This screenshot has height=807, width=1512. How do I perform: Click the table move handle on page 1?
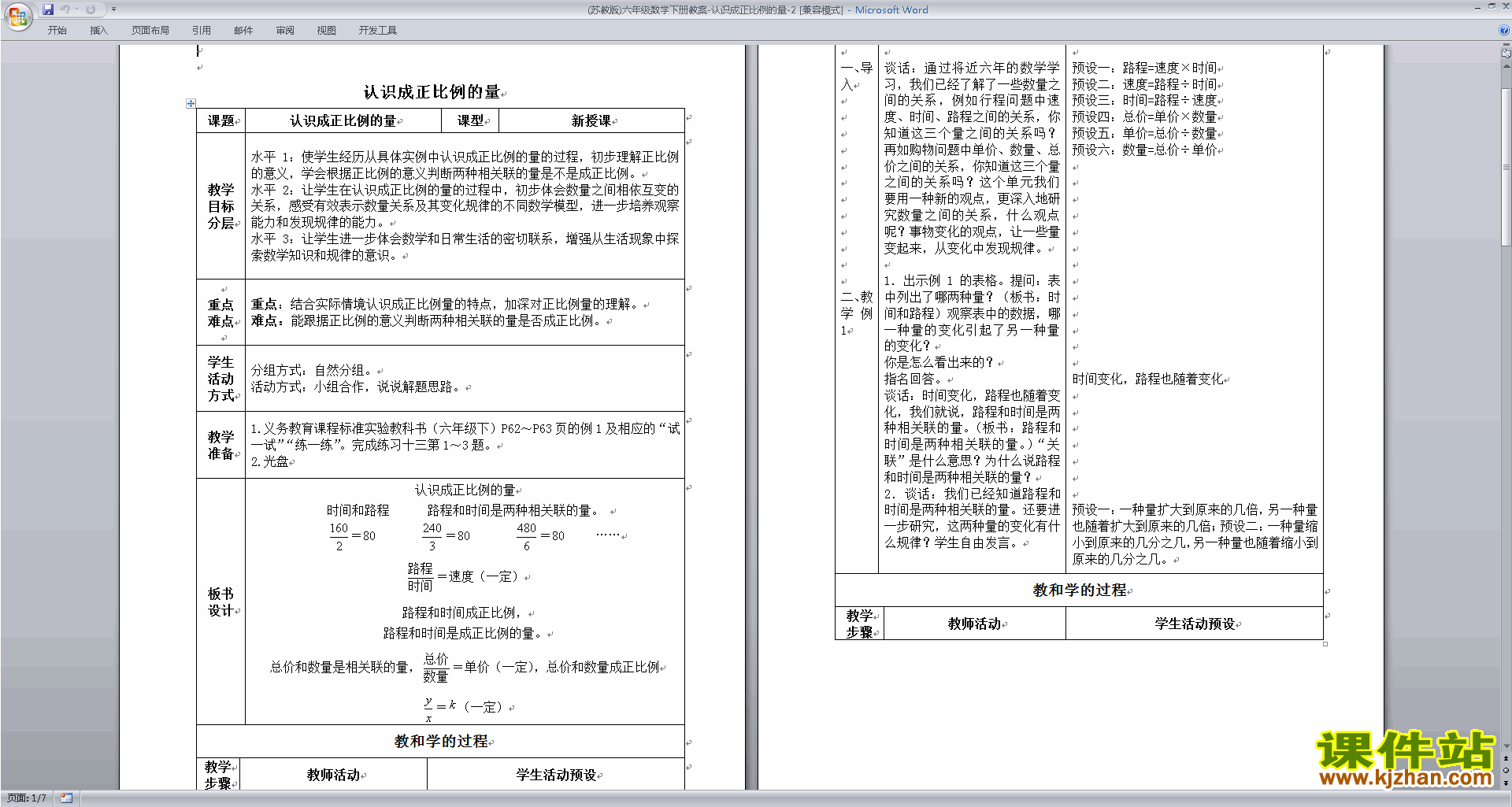(191, 103)
